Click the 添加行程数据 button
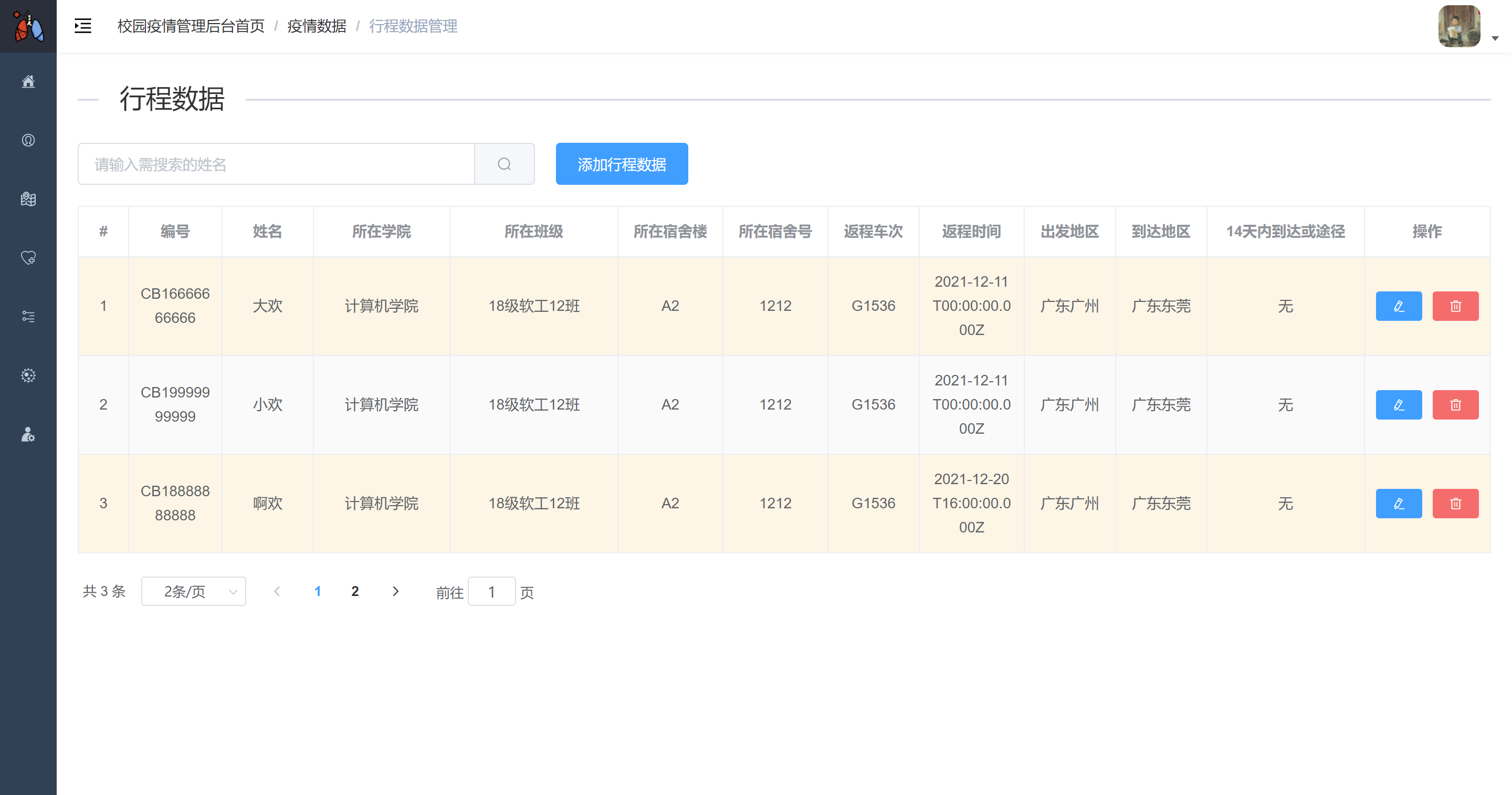 (x=621, y=164)
